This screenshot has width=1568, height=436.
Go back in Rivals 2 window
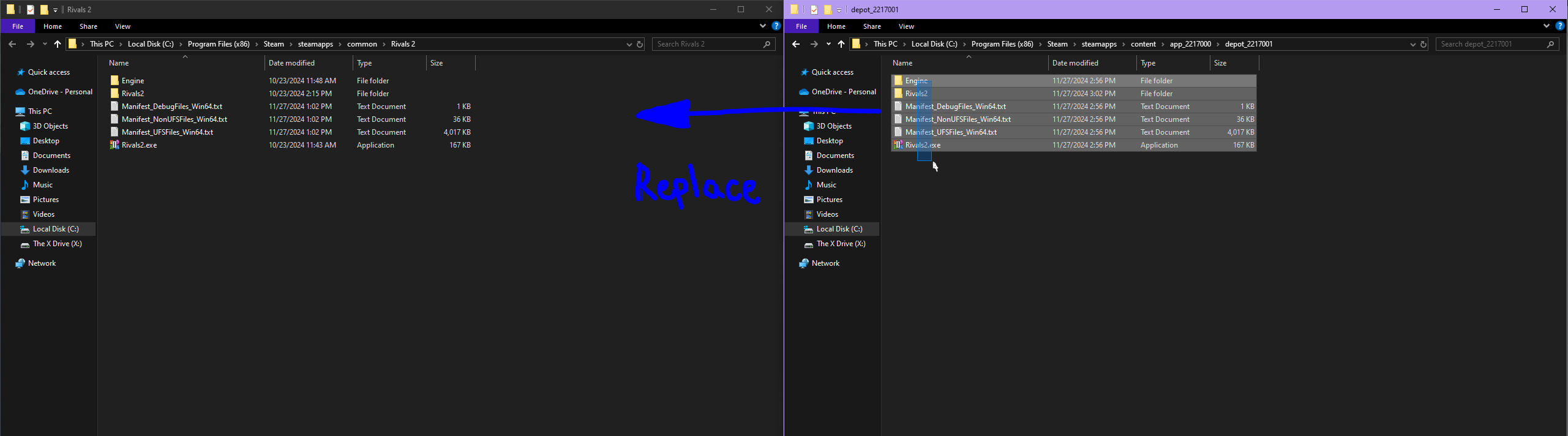12,44
